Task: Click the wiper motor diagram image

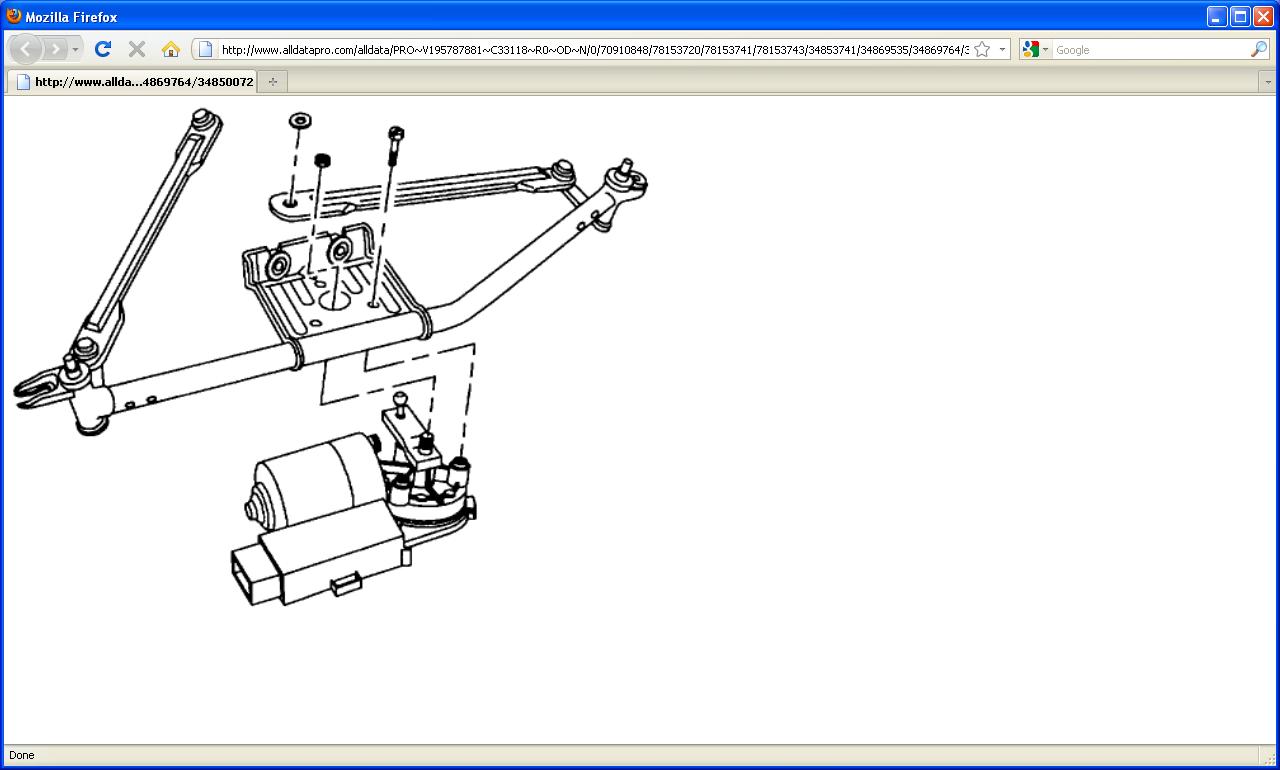Action: click(329, 355)
